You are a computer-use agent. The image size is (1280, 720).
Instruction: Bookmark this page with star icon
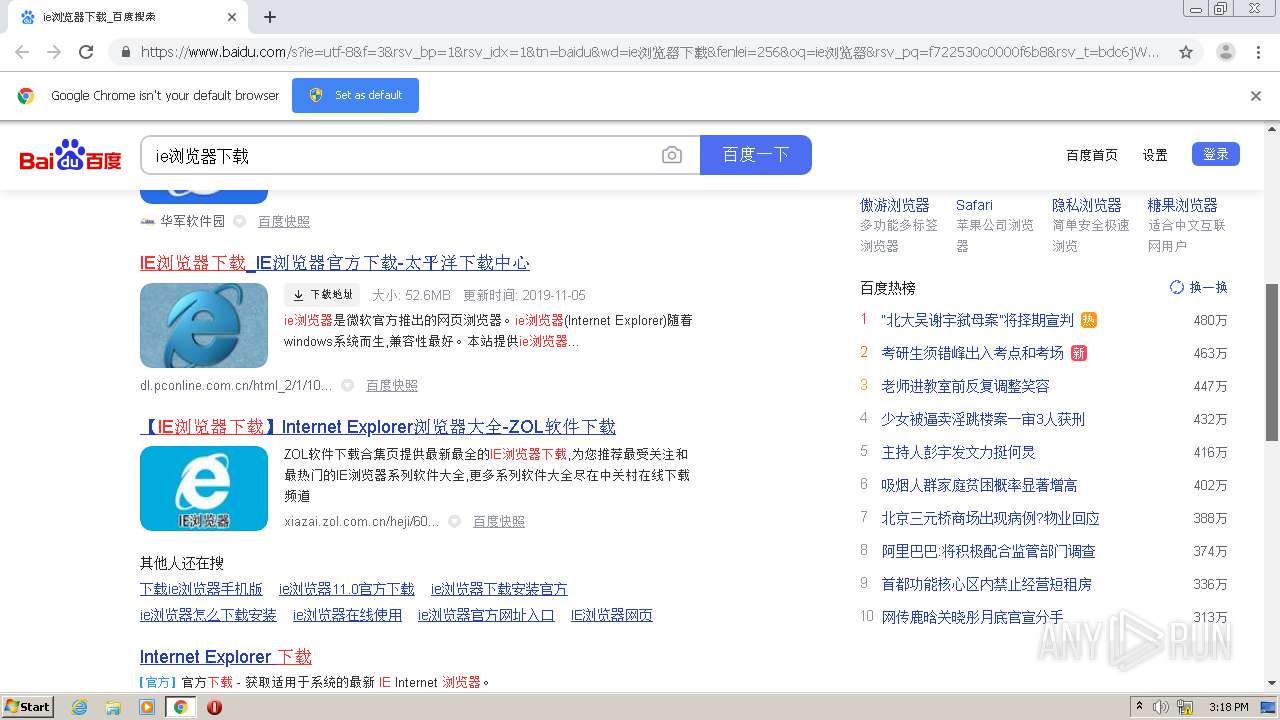click(x=1186, y=52)
